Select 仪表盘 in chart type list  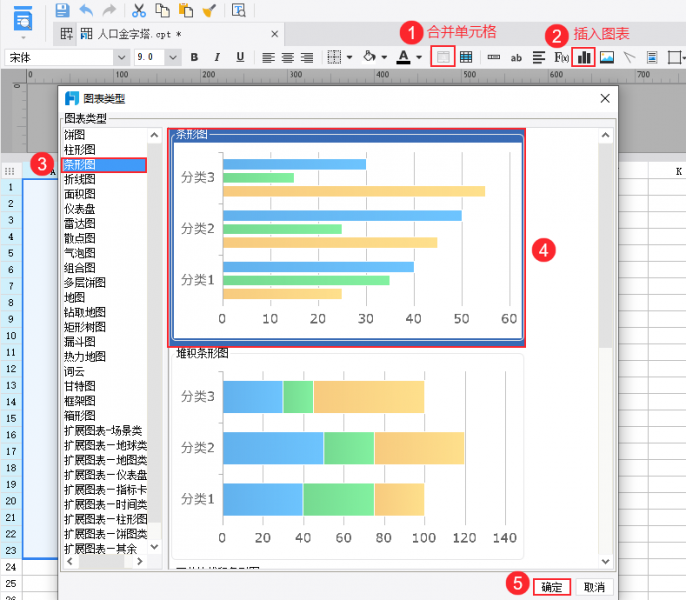click(80, 209)
